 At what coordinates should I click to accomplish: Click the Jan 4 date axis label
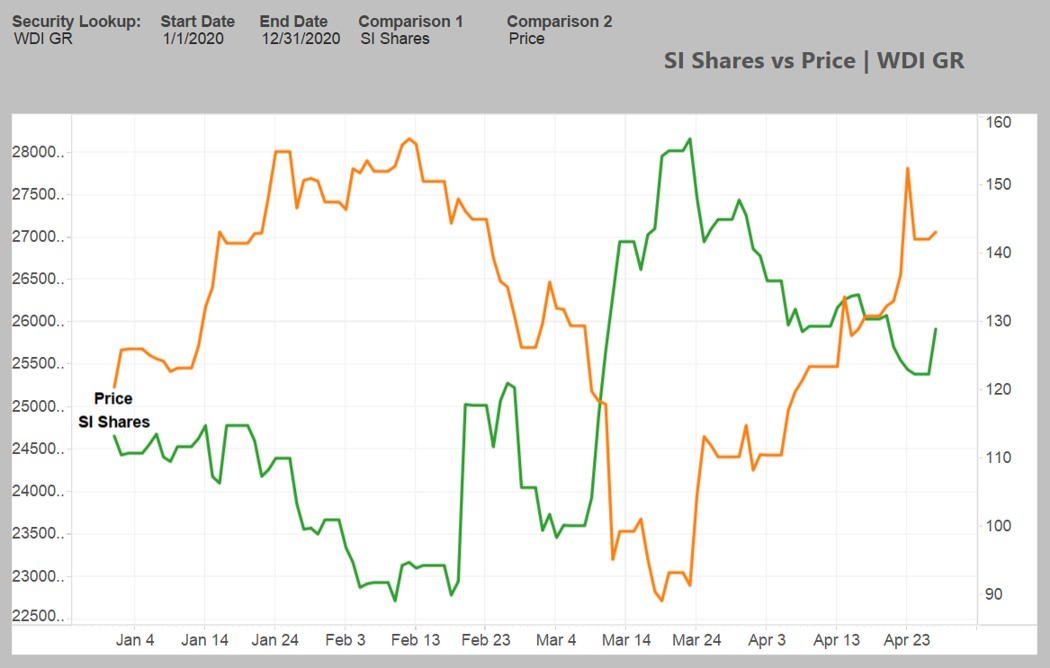click(136, 640)
